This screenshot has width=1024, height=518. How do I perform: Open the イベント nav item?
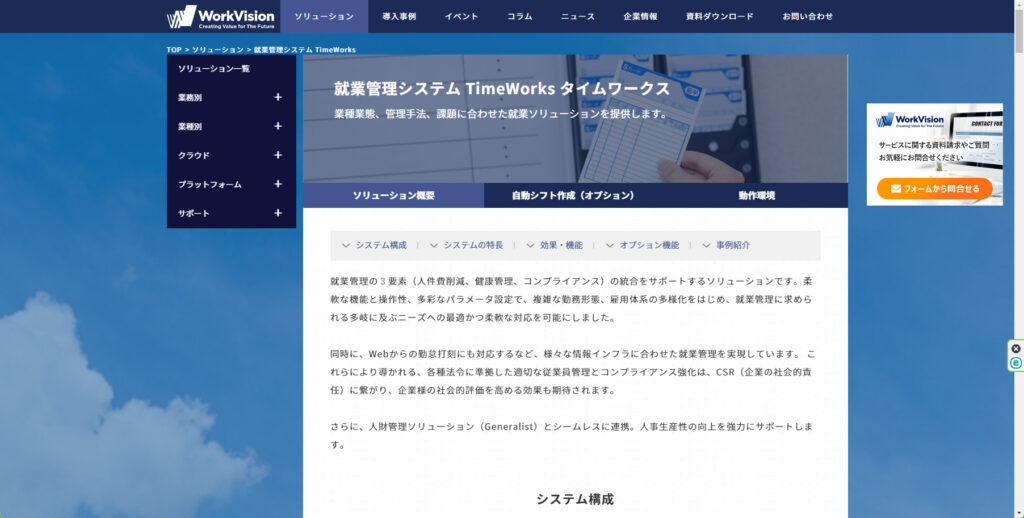462,16
